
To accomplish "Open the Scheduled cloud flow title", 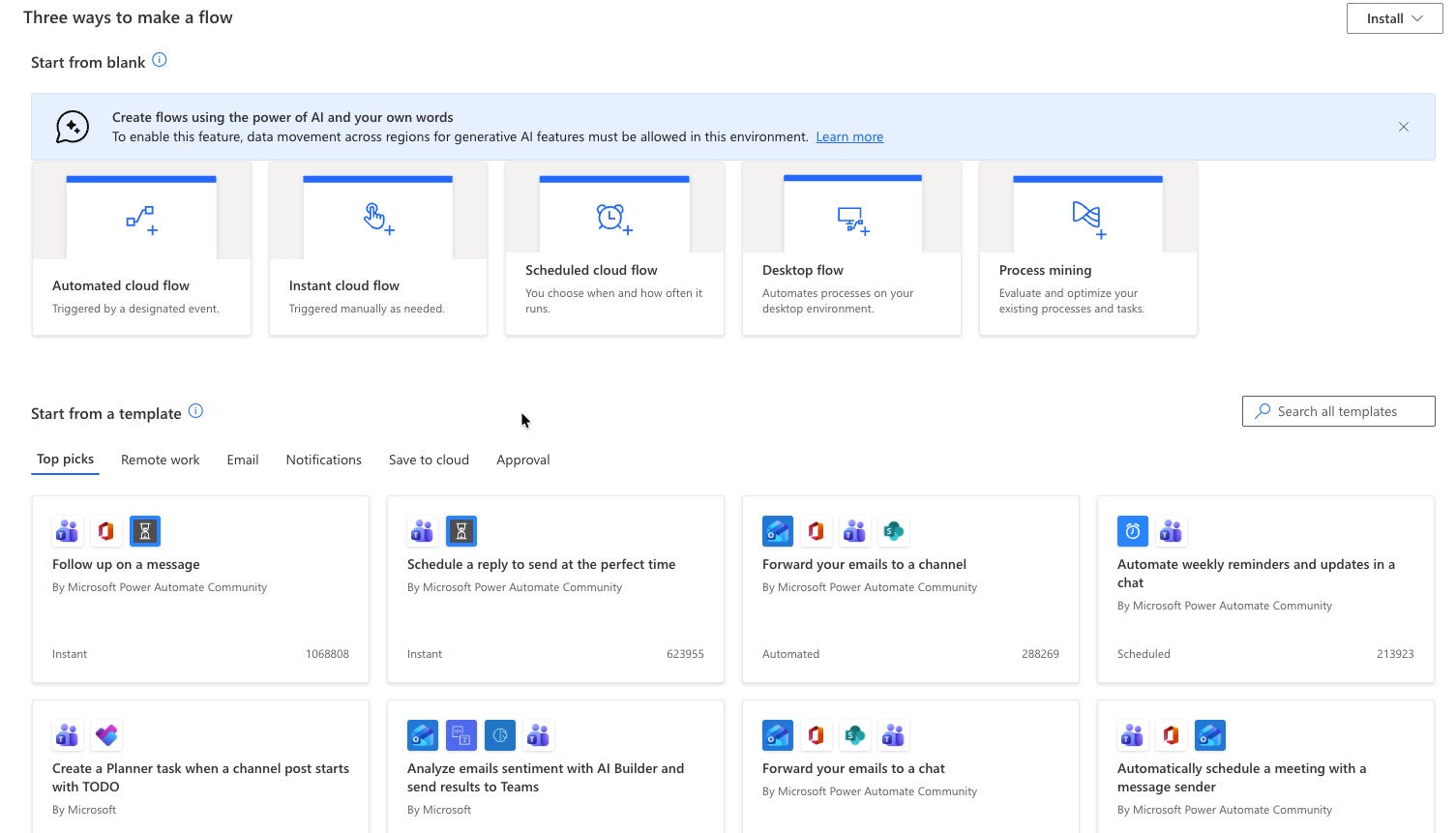I will click(x=591, y=270).
